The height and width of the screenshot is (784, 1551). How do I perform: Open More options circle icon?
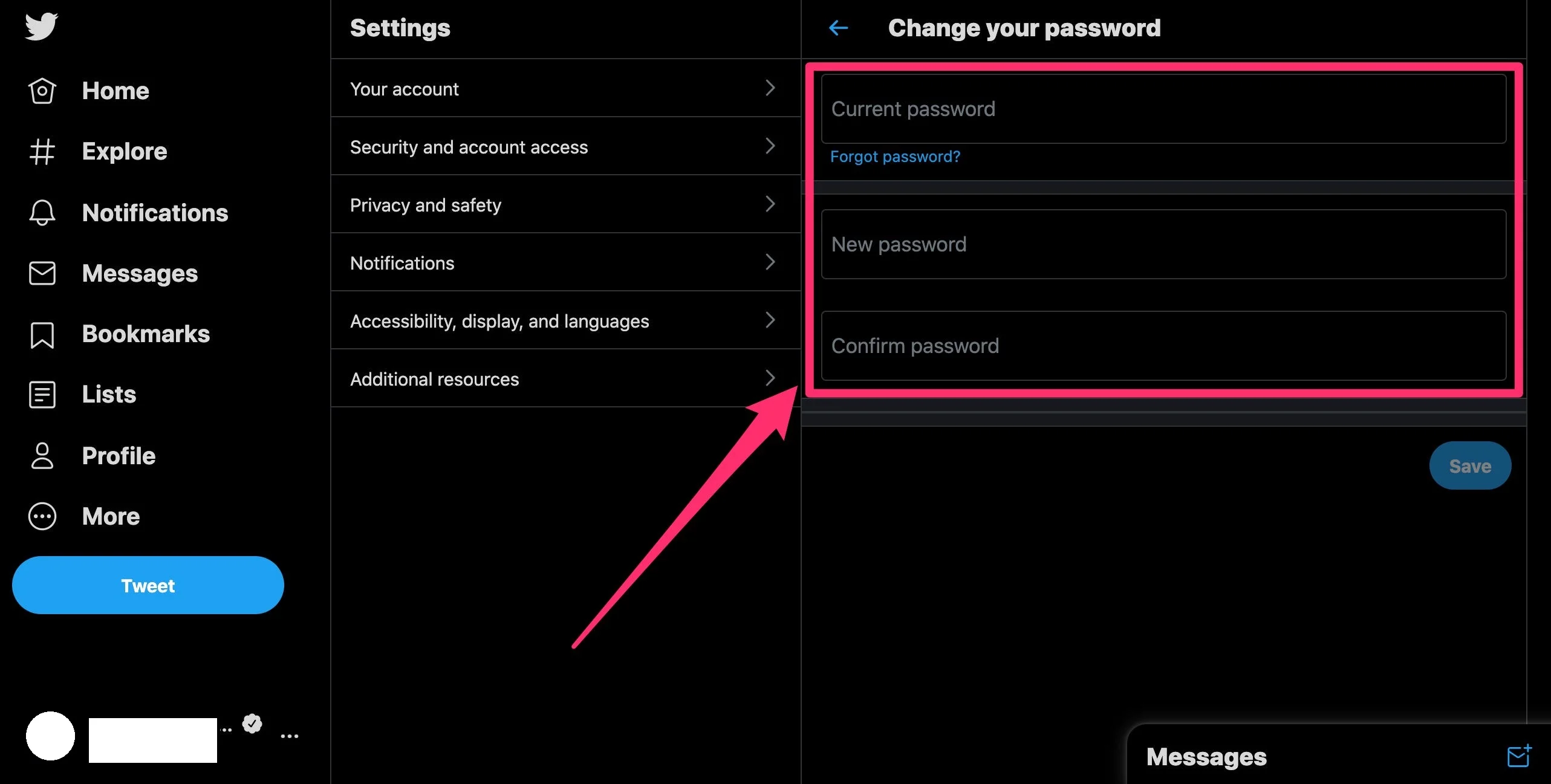pyautogui.click(x=42, y=516)
